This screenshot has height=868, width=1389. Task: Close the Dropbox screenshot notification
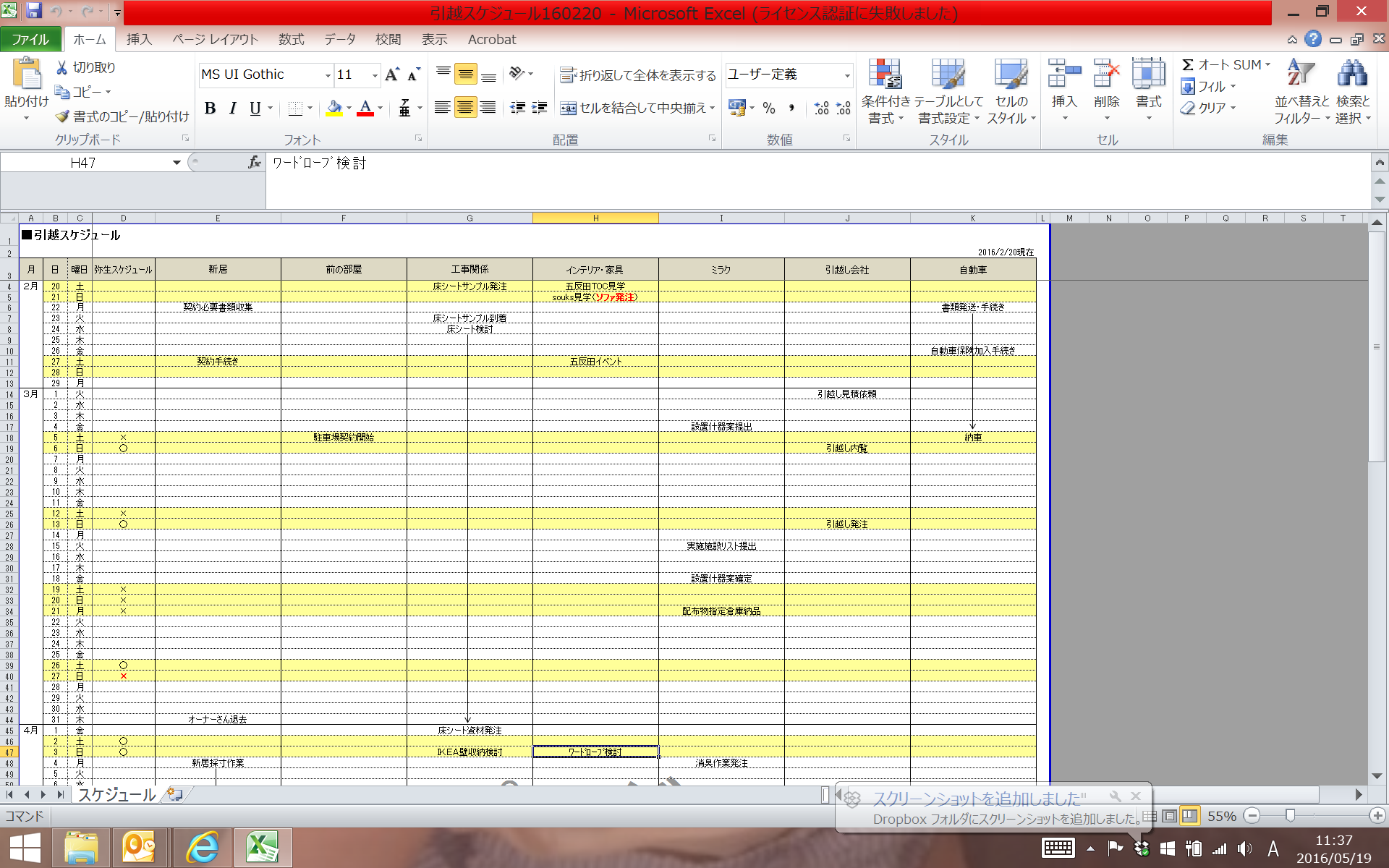tap(1136, 796)
